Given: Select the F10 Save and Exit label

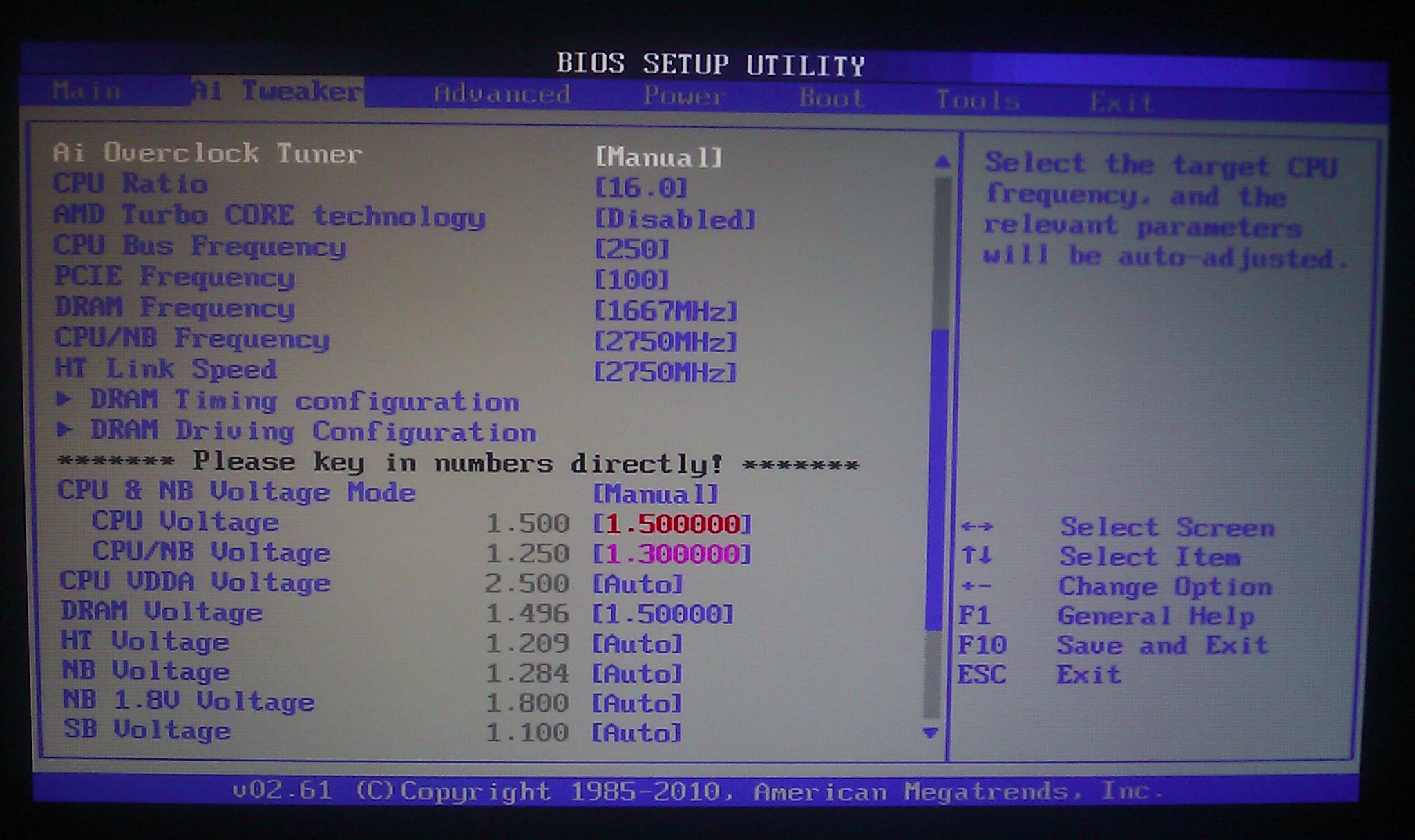Looking at the screenshot, I should tap(1162, 645).
